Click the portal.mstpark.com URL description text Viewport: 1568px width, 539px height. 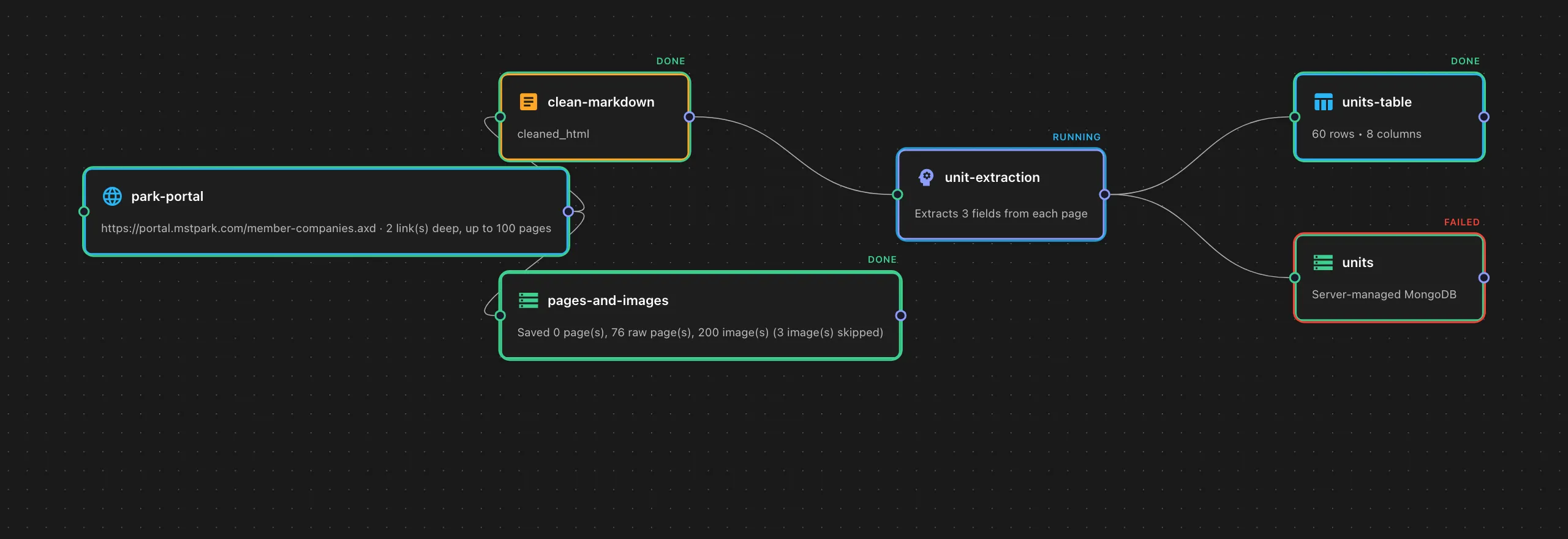click(326, 228)
